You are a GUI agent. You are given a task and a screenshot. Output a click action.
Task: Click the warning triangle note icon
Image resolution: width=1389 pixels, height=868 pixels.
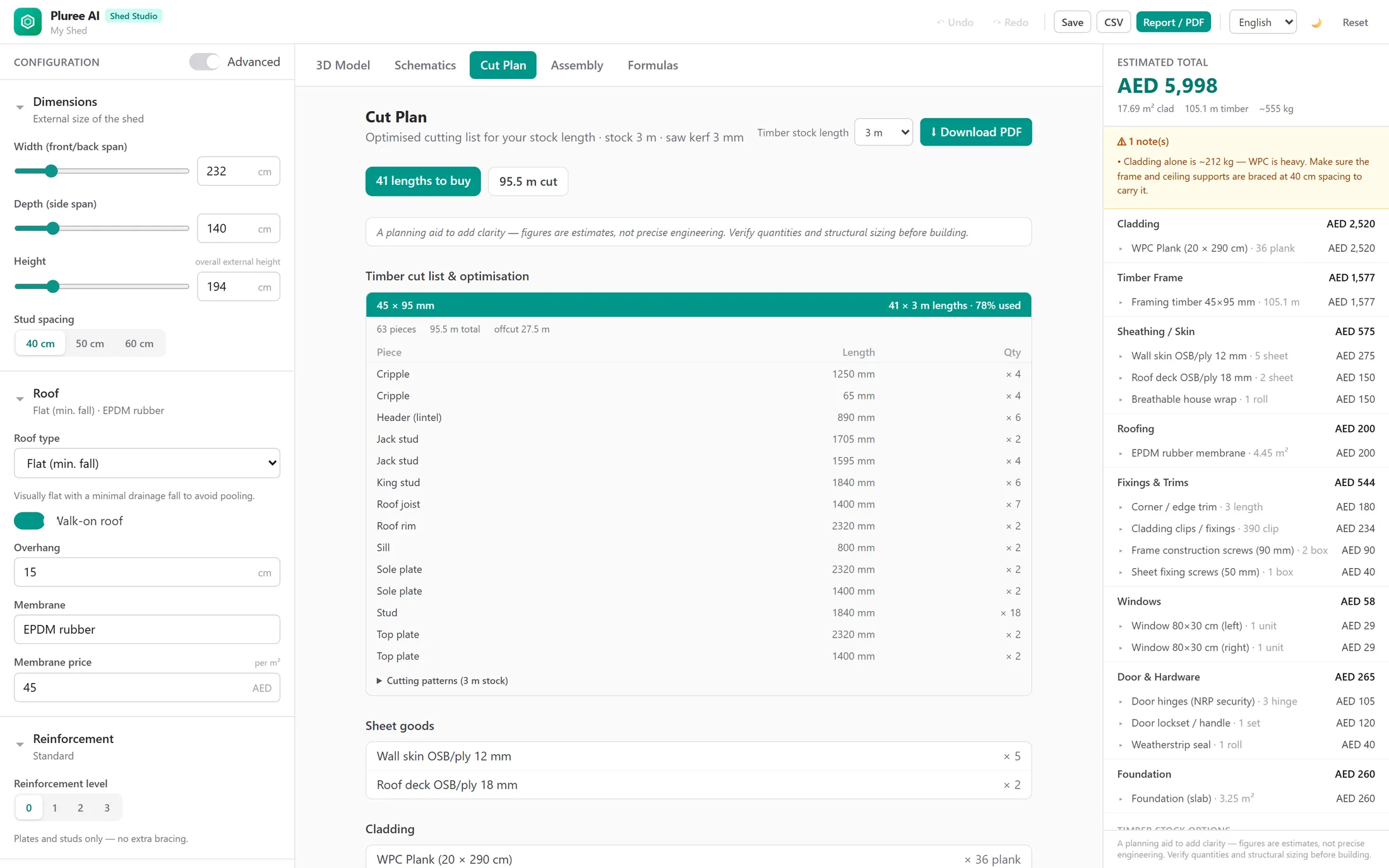pos(1121,141)
